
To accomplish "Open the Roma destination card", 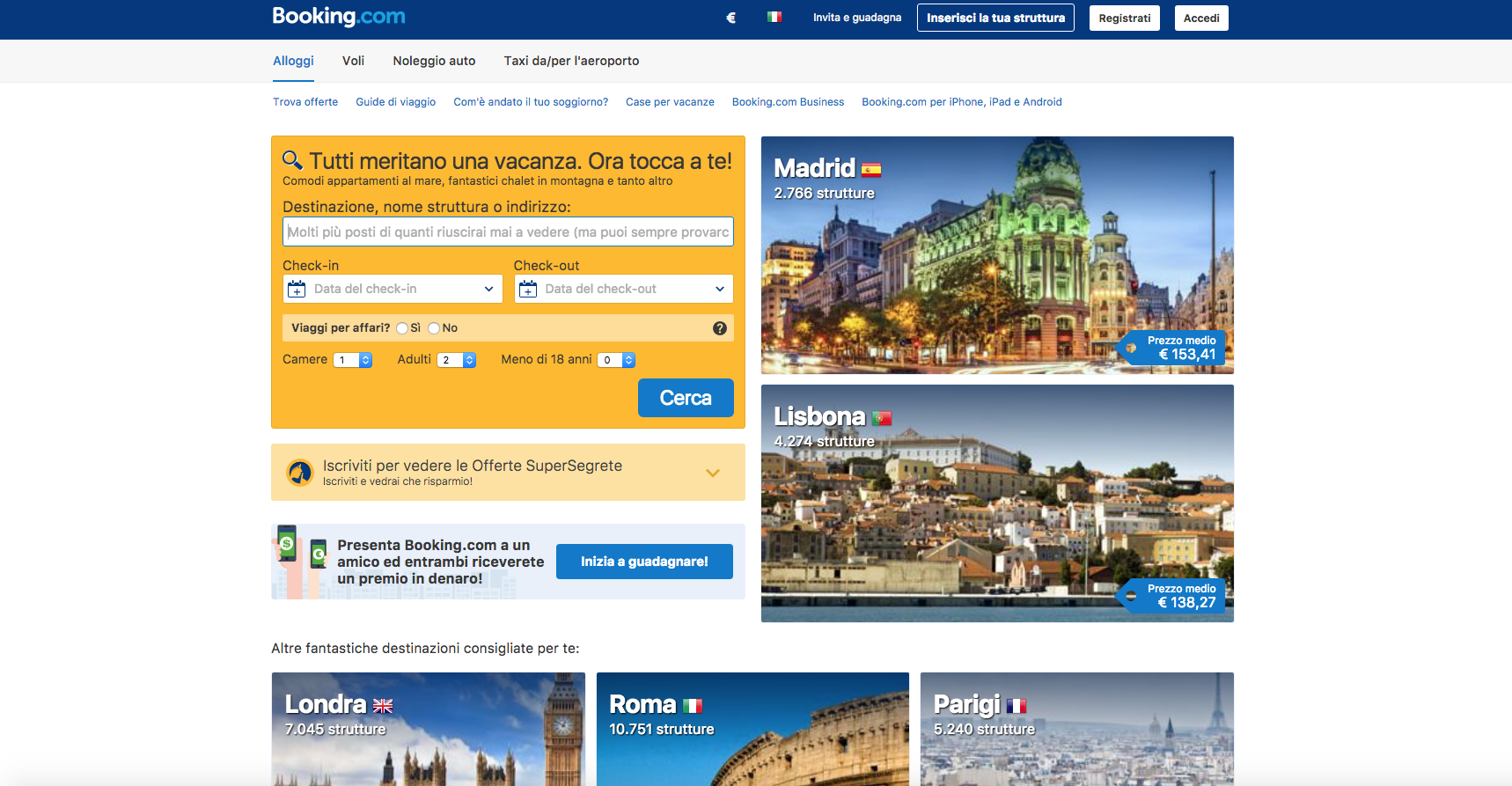I will pos(752,729).
